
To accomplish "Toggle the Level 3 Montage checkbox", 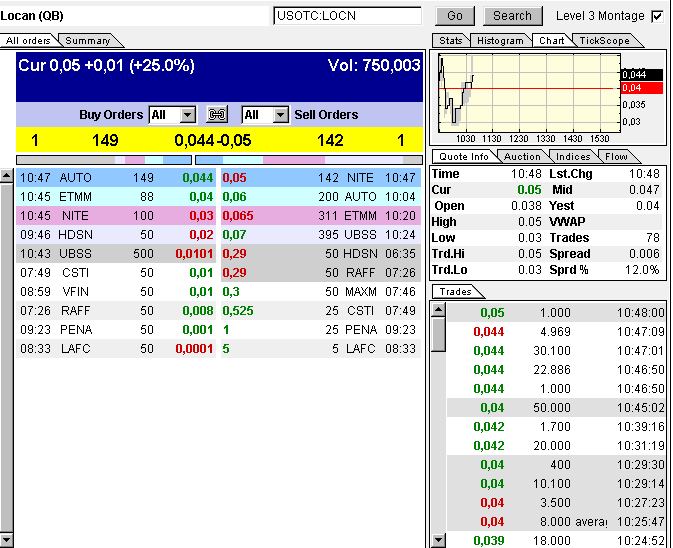I will 657,16.
